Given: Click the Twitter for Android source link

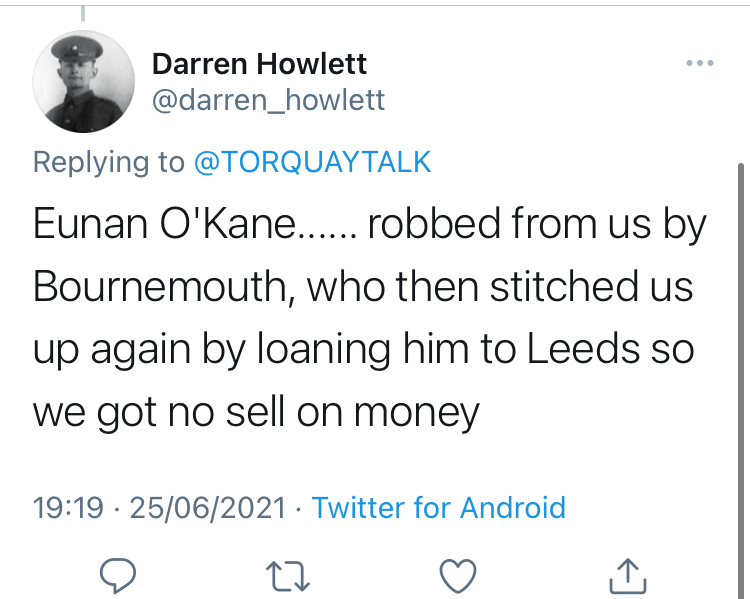Looking at the screenshot, I should point(438,508).
